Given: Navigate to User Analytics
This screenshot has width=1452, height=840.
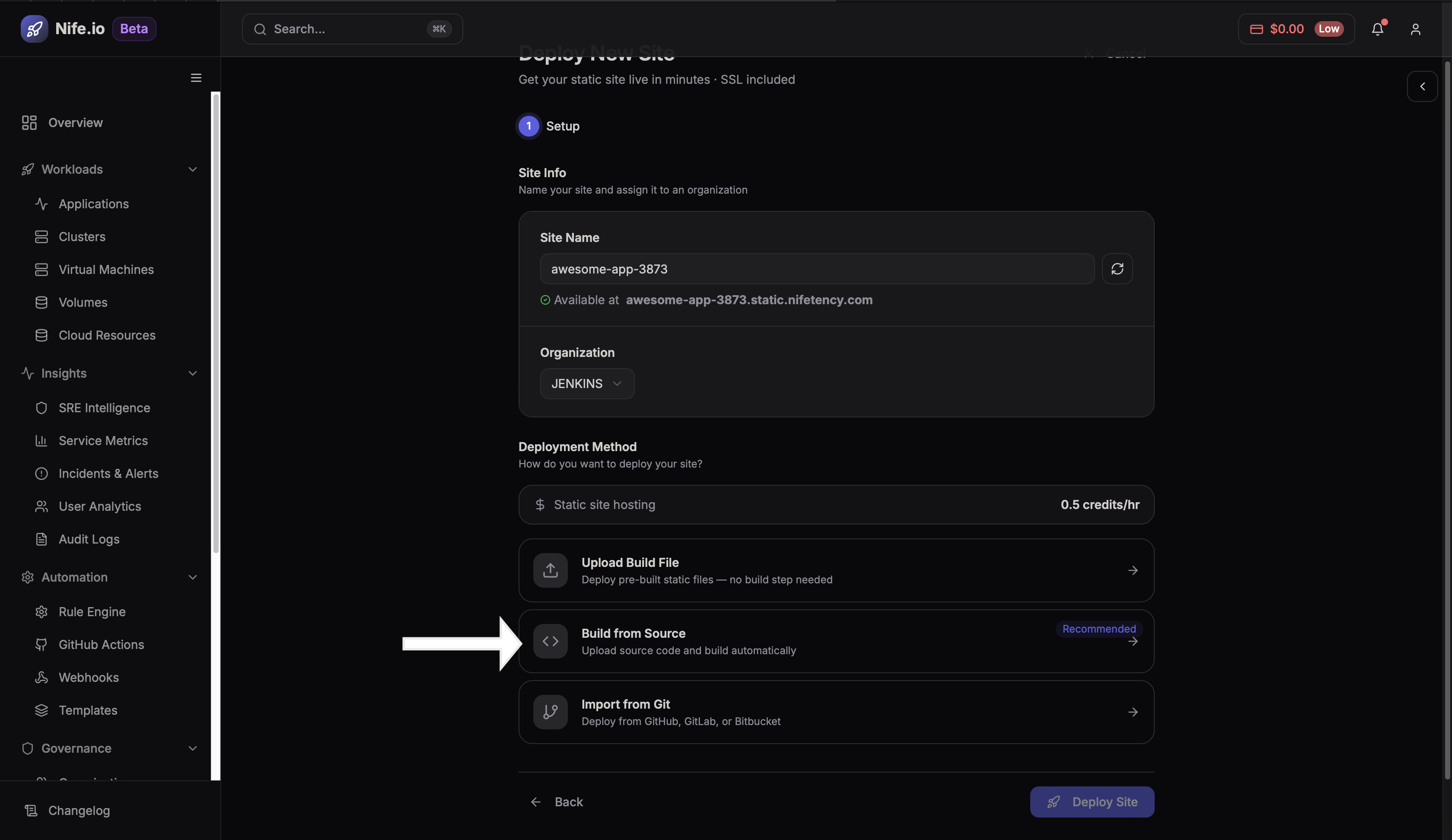Looking at the screenshot, I should 100,506.
